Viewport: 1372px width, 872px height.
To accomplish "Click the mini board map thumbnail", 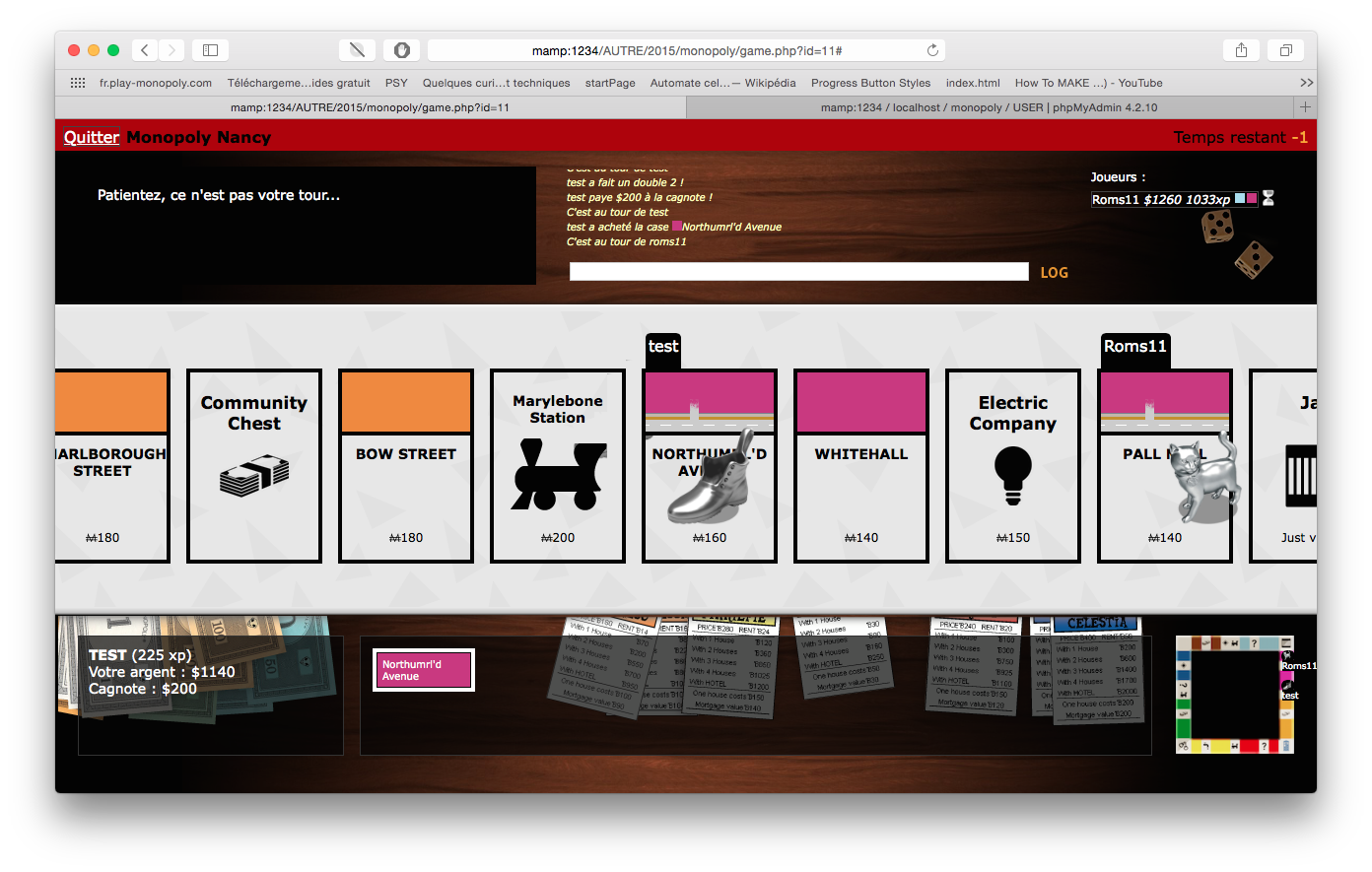I will (x=1232, y=695).
